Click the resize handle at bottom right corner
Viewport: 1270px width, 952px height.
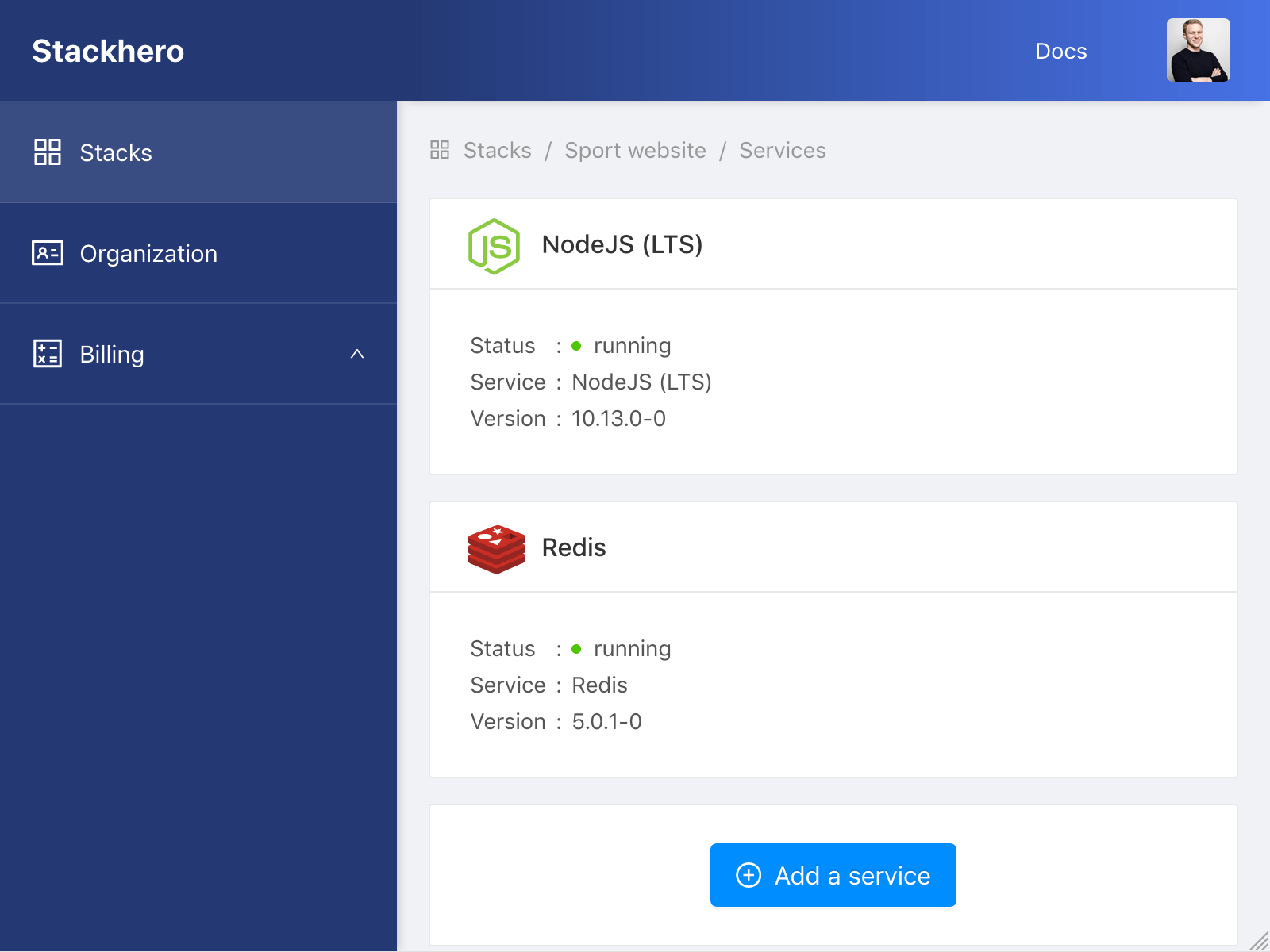pyautogui.click(x=1260, y=942)
